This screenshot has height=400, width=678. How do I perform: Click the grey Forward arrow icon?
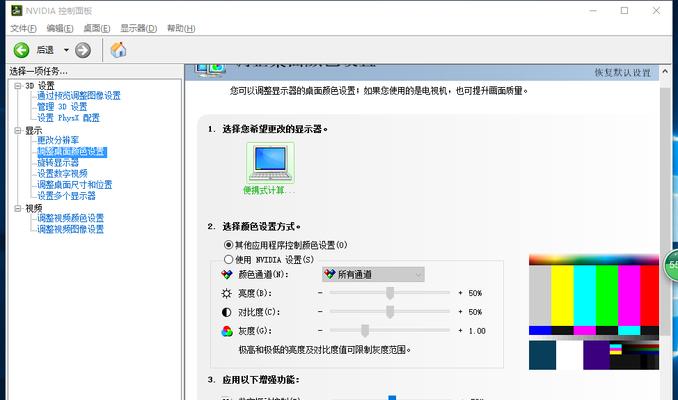(83, 50)
